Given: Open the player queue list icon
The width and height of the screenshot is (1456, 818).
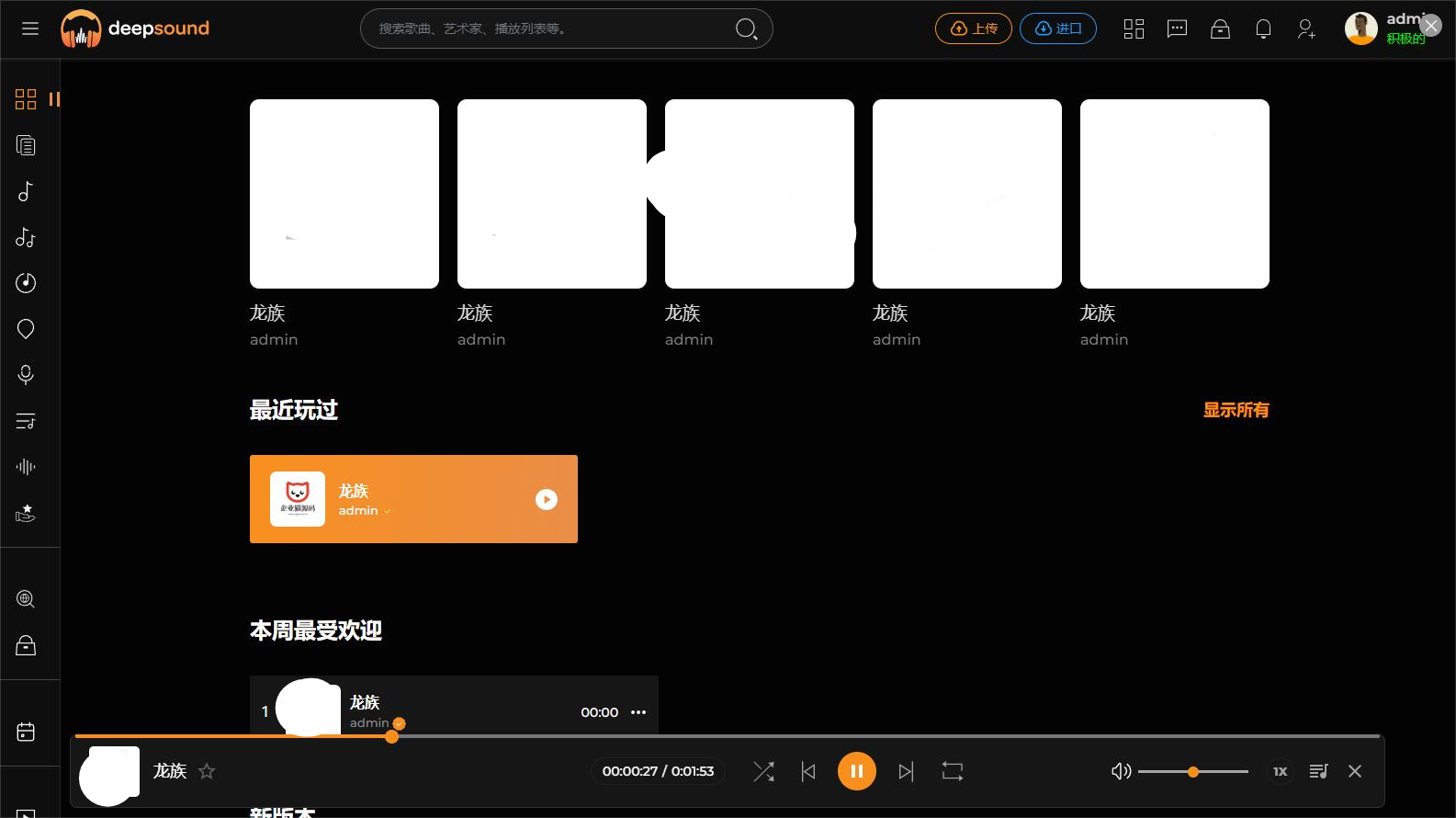Looking at the screenshot, I should (x=1319, y=771).
